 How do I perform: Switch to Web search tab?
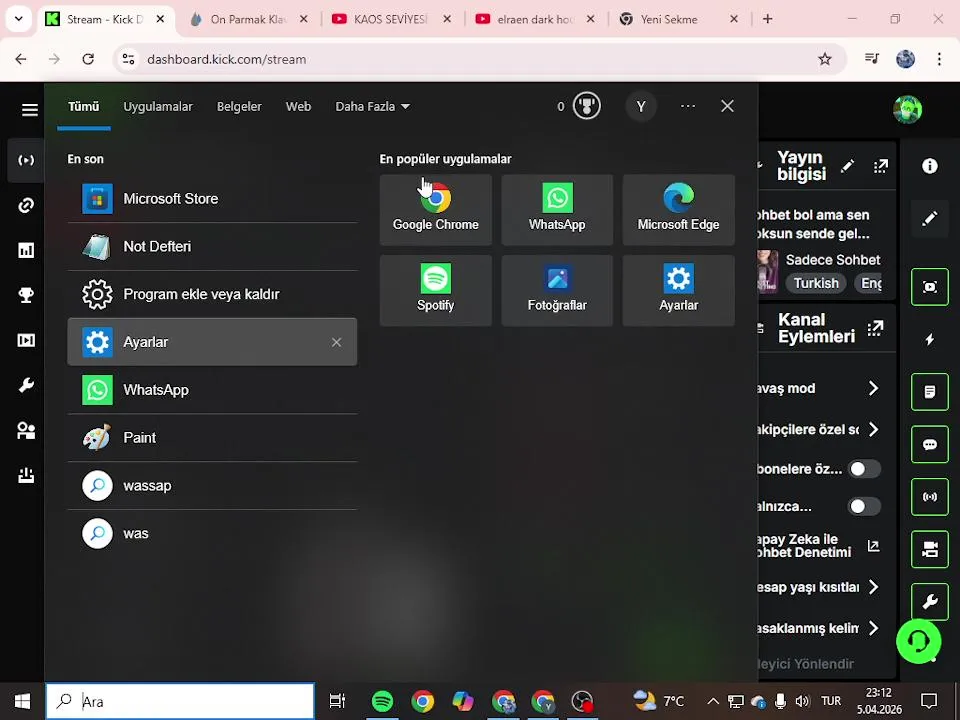298,107
